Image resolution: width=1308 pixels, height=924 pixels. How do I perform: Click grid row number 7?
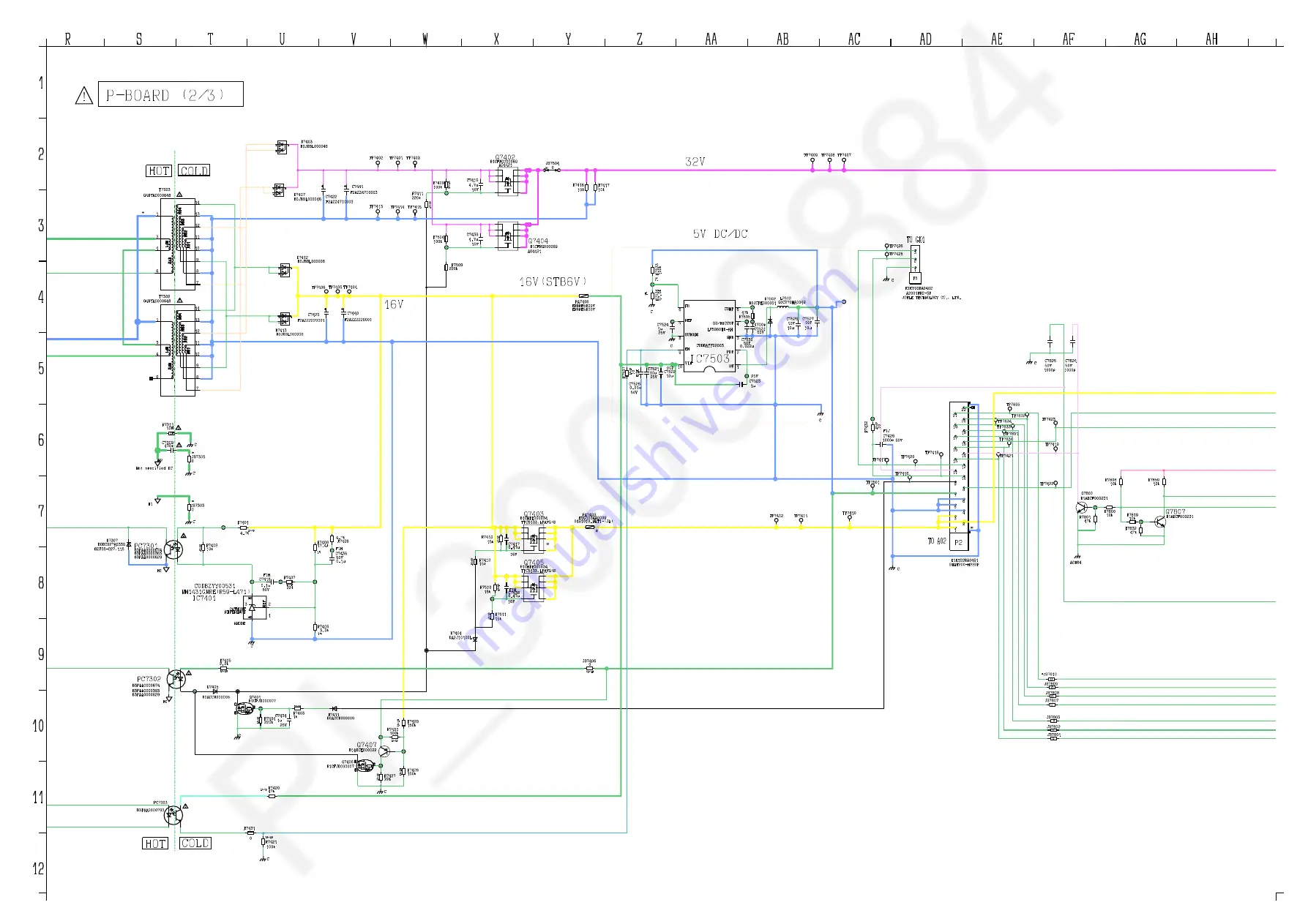pyautogui.click(x=41, y=511)
